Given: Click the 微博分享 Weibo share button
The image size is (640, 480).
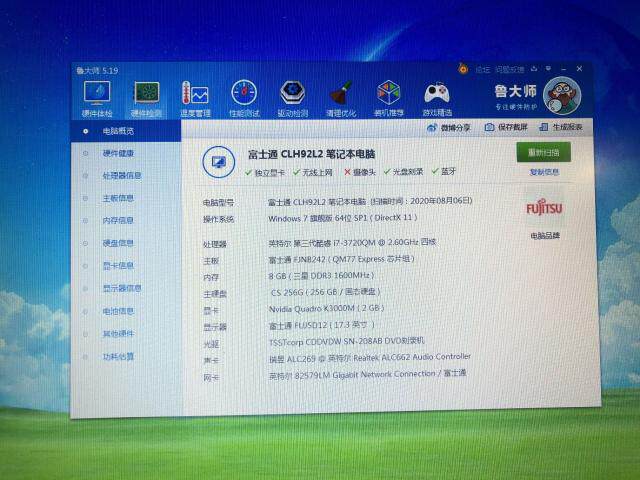Looking at the screenshot, I should [x=449, y=128].
